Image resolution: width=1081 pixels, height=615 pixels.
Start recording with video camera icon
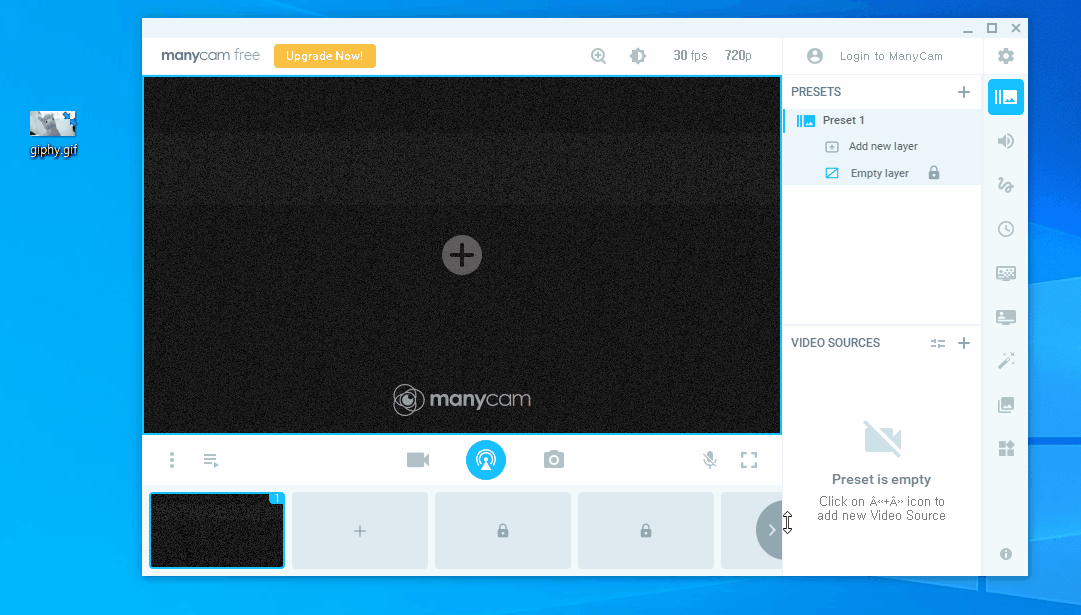pyautogui.click(x=418, y=460)
